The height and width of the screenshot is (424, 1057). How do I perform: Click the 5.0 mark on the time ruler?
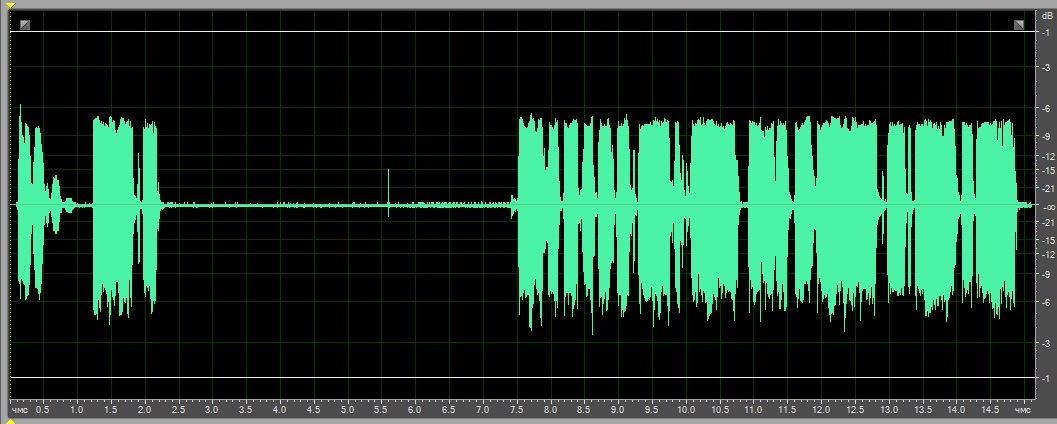[x=347, y=410]
